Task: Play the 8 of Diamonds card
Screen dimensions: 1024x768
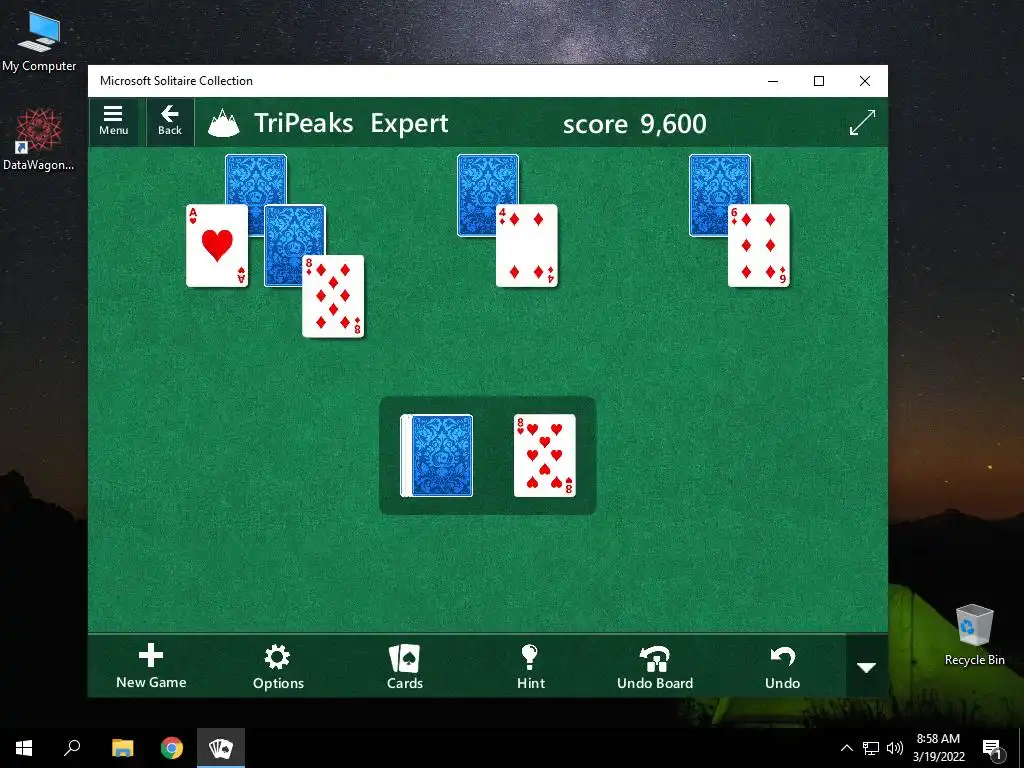Action: (333, 296)
